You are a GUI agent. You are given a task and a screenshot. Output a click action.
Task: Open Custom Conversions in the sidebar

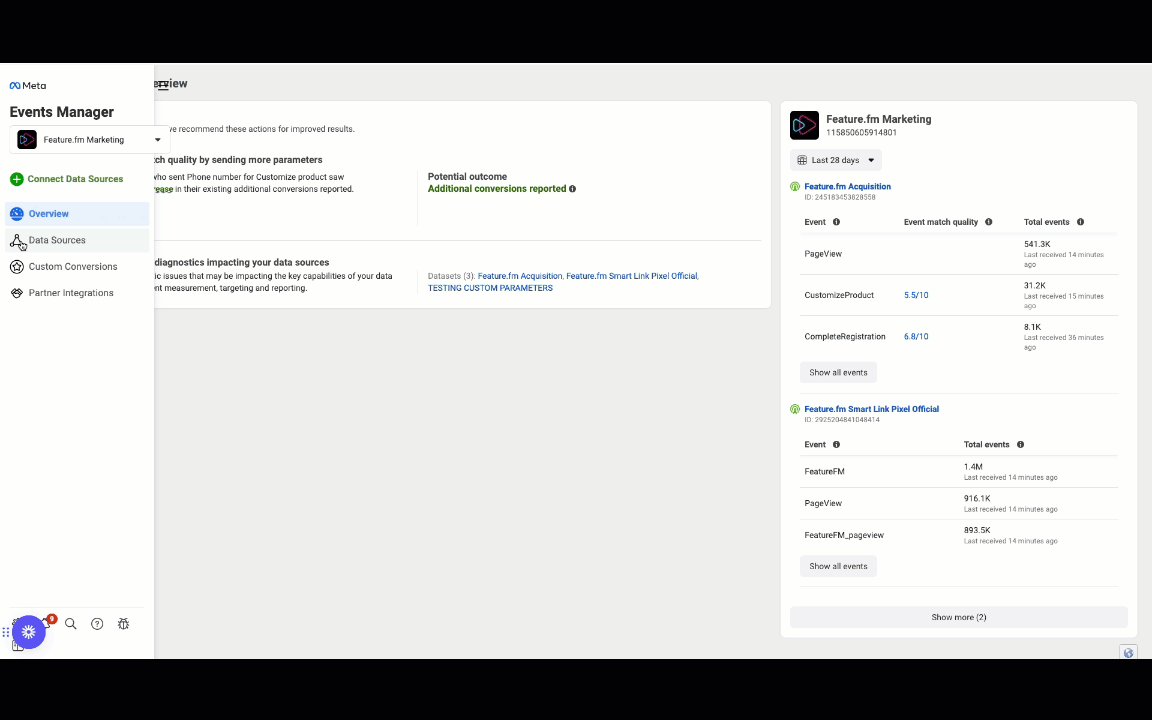(77, 267)
